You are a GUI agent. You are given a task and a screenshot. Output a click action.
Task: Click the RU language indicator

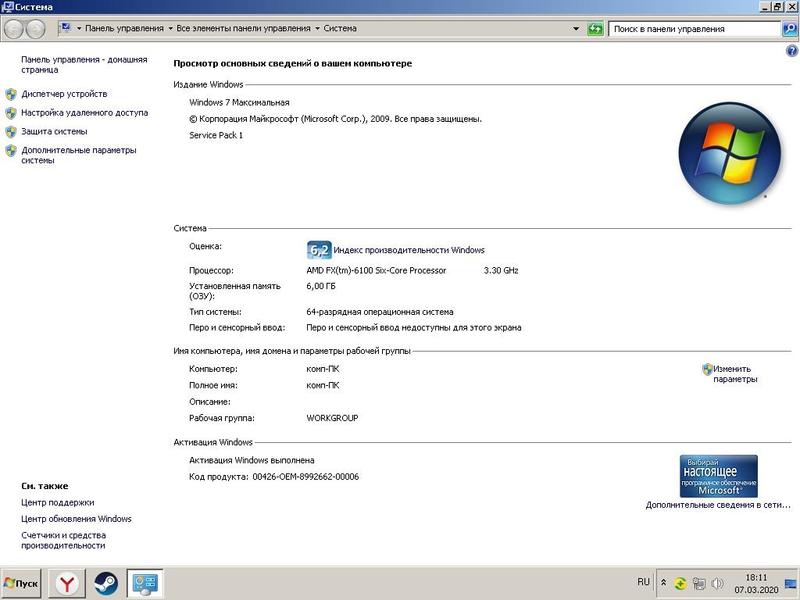(x=643, y=582)
